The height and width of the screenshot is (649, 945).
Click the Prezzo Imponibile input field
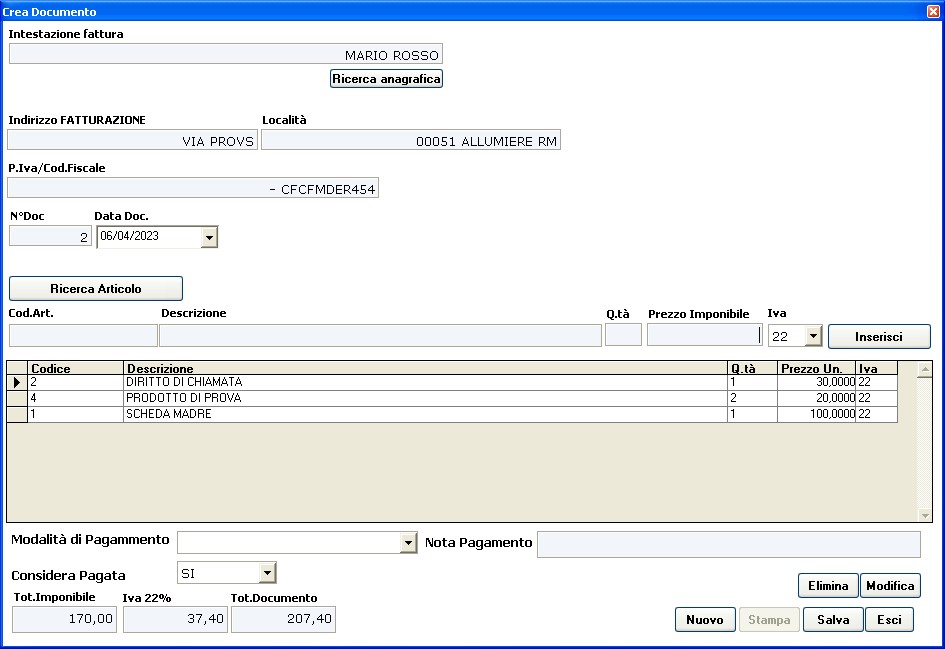click(x=705, y=335)
